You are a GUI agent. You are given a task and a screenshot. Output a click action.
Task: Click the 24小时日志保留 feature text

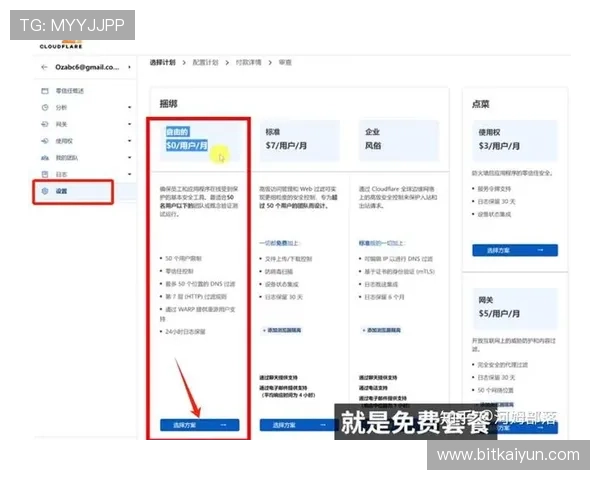(185, 332)
